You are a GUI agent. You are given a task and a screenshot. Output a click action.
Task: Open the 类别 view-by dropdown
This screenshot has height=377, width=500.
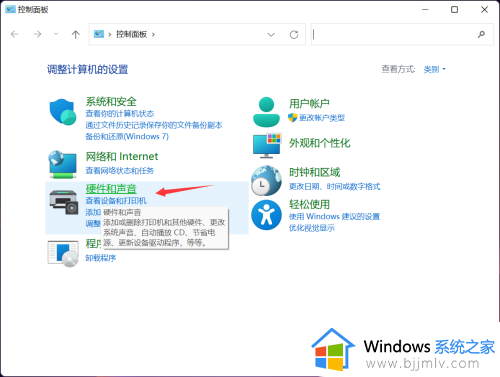[x=434, y=69]
